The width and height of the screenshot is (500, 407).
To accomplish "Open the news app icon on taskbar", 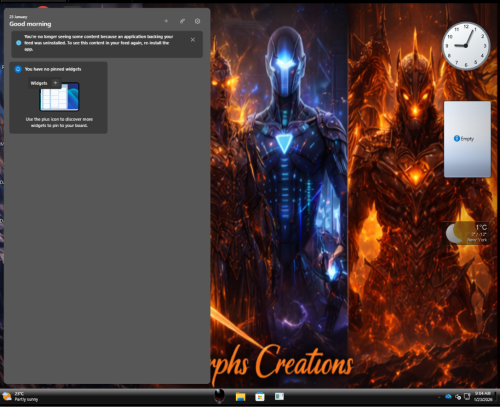I will 279,396.
